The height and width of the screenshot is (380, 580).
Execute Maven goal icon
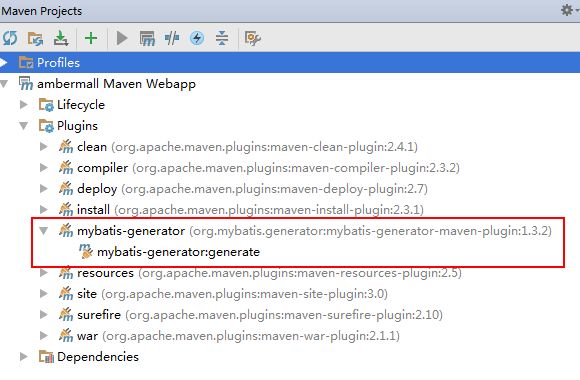tap(147, 38)
